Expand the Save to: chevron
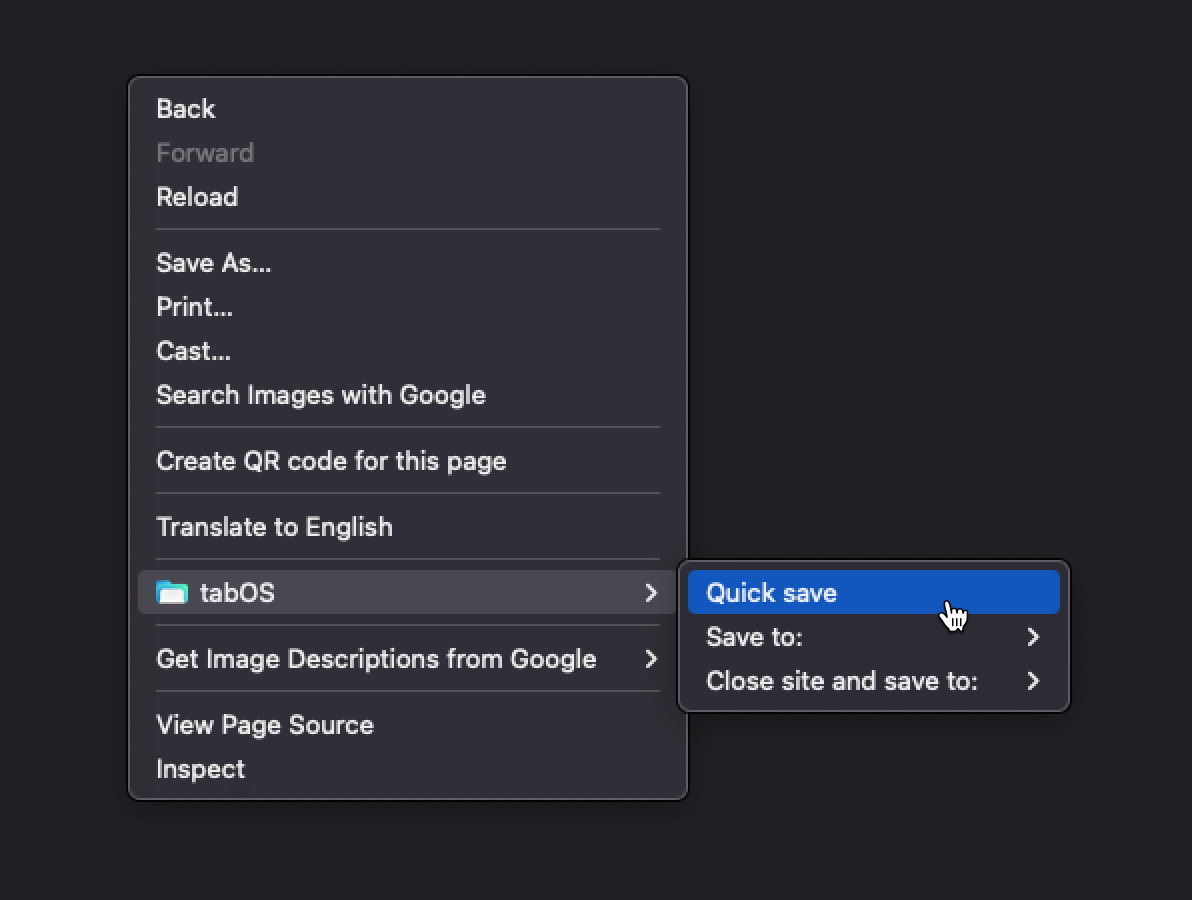 [x=1032, y=637]
